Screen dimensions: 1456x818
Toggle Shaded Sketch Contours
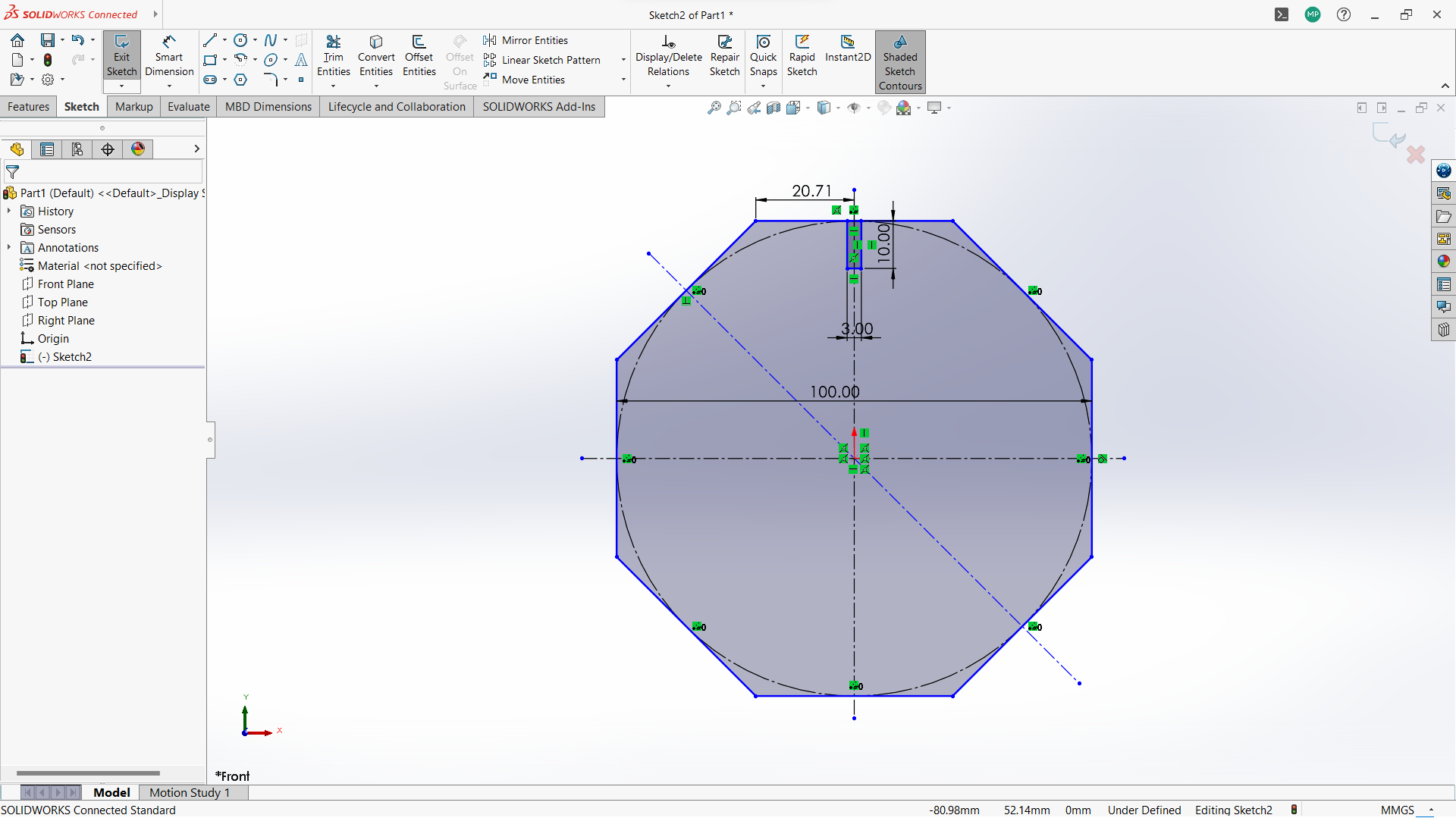click(900, 62)
